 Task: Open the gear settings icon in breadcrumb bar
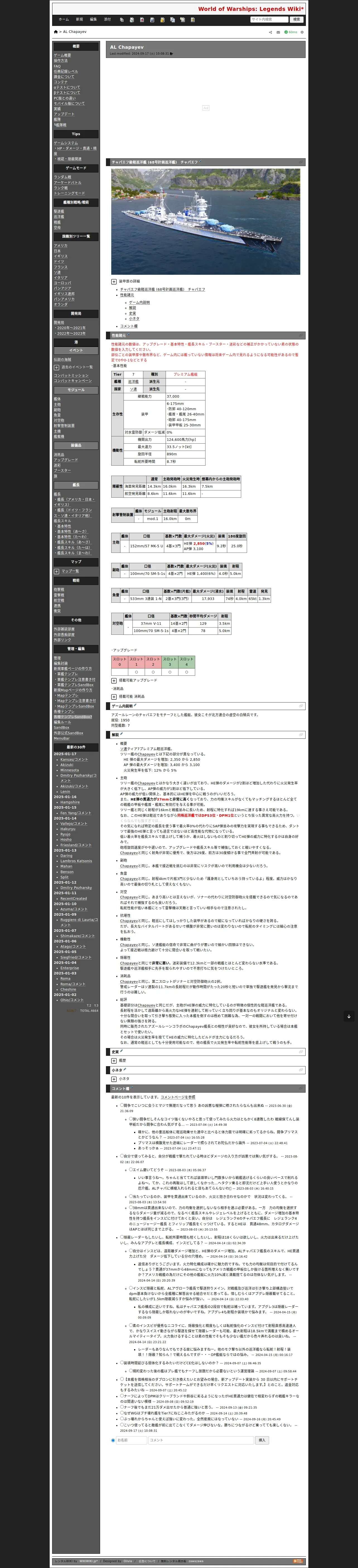click(302, 32)
